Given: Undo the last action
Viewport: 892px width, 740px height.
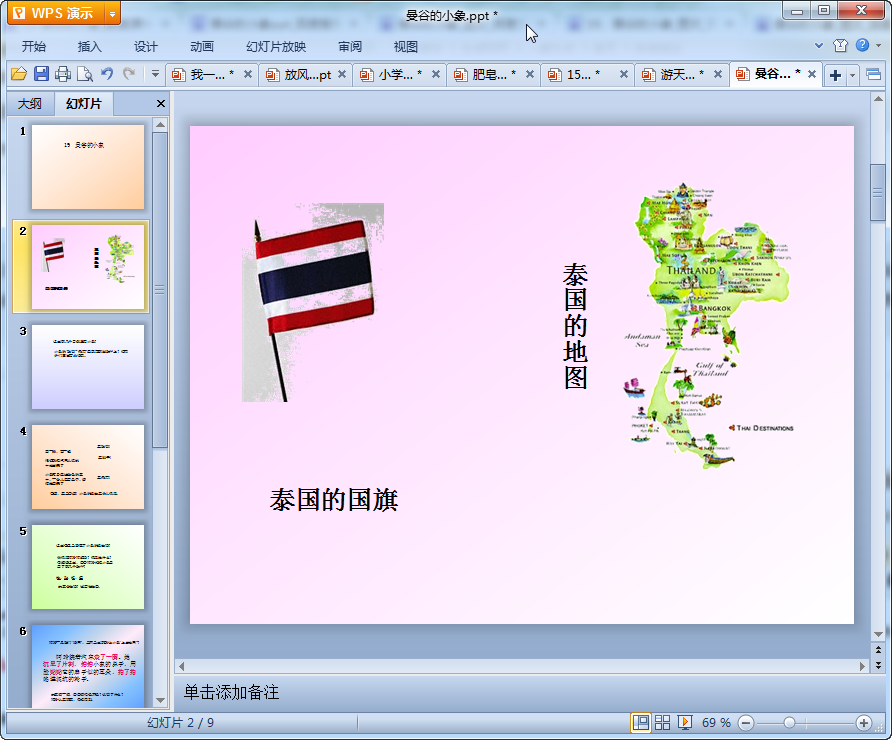Looking at the screenshot, I should click(x=106, y=74).
